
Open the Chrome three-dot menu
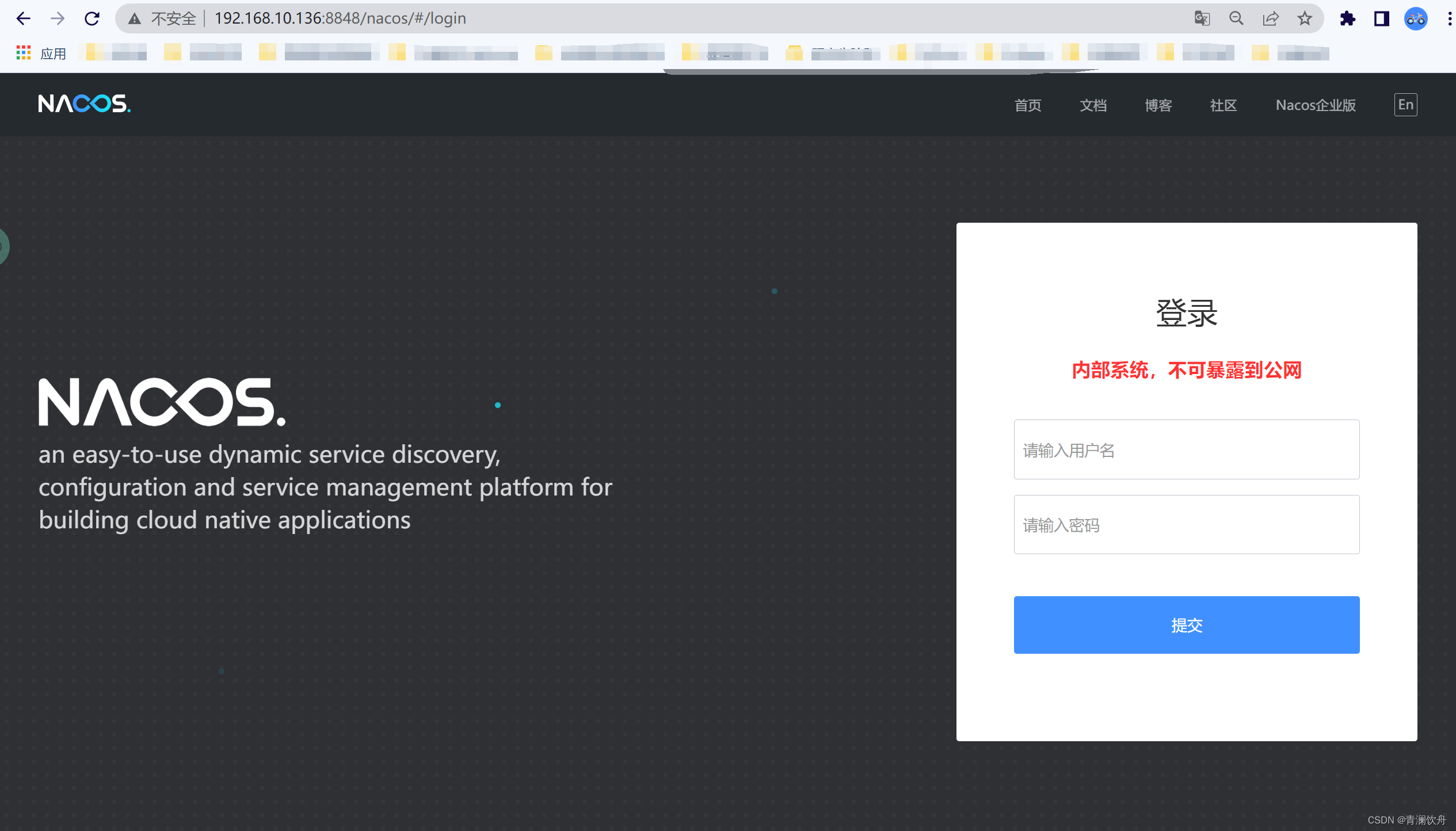pos(1449,18)
